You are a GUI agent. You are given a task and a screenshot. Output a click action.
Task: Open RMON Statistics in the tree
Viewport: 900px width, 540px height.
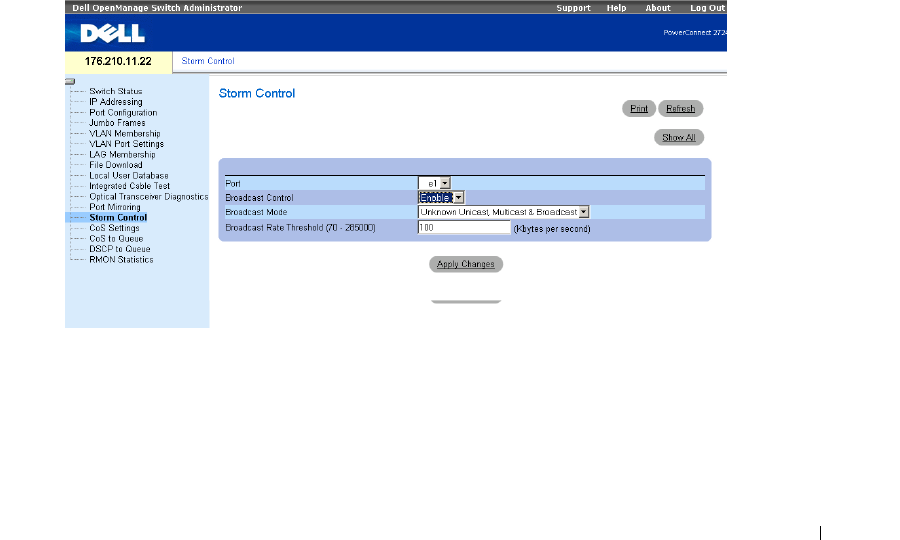121,259
